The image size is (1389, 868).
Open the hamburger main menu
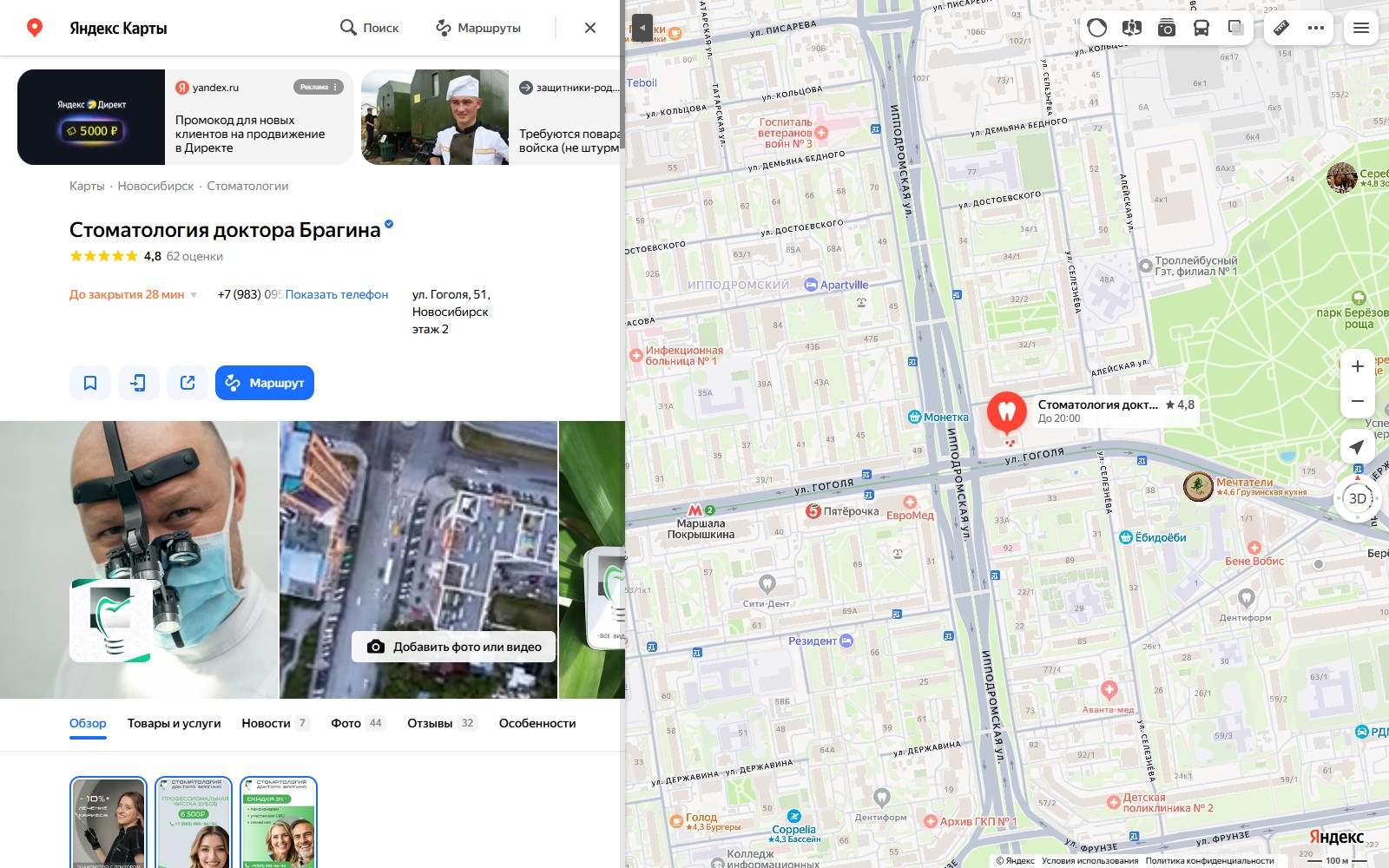click(x=1361, y=28)
